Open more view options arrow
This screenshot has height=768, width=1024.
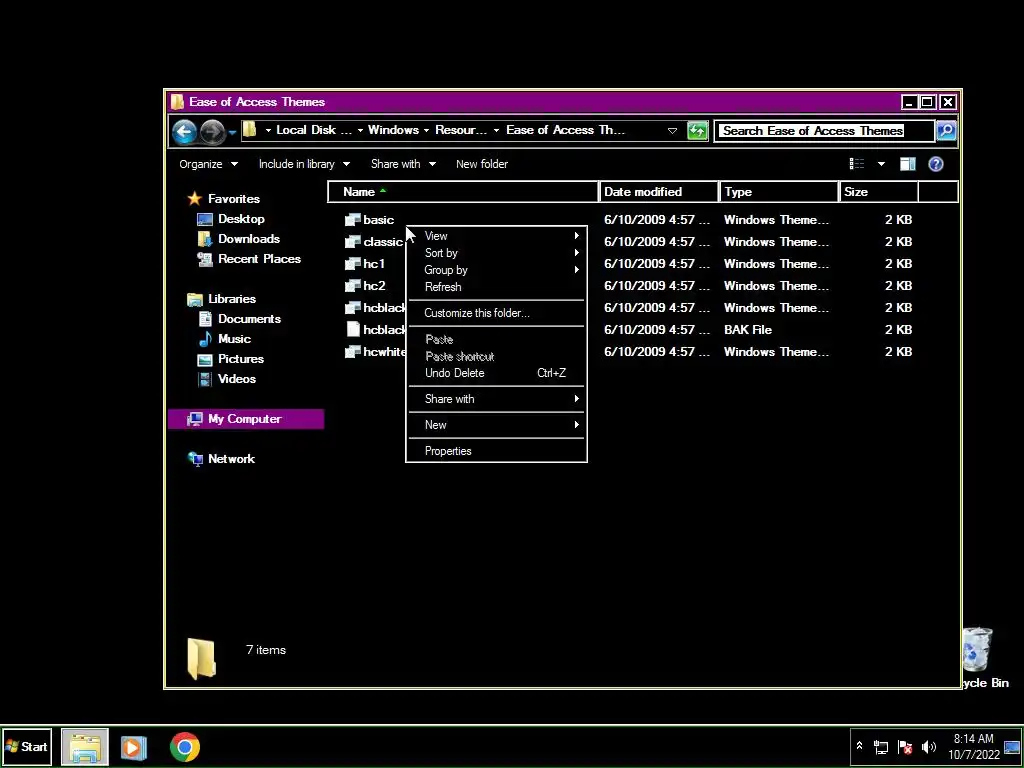point(881,164)
